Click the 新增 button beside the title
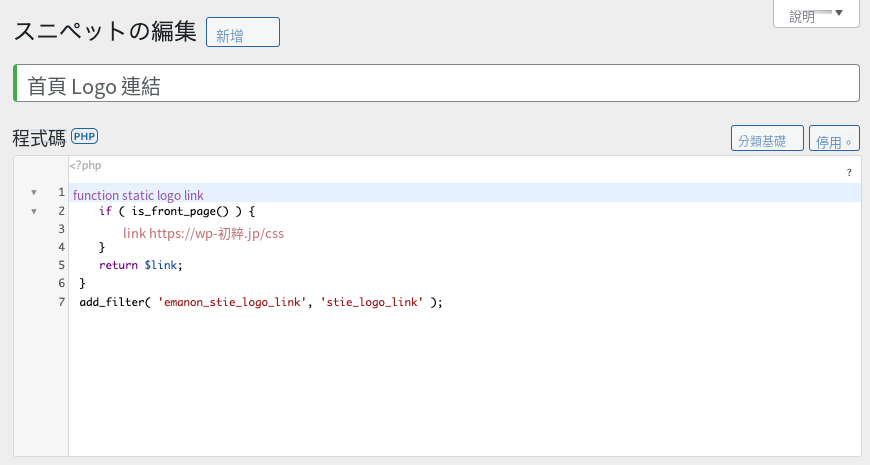The height and width of the screenshot is (465, 870). tap(242, 32)
